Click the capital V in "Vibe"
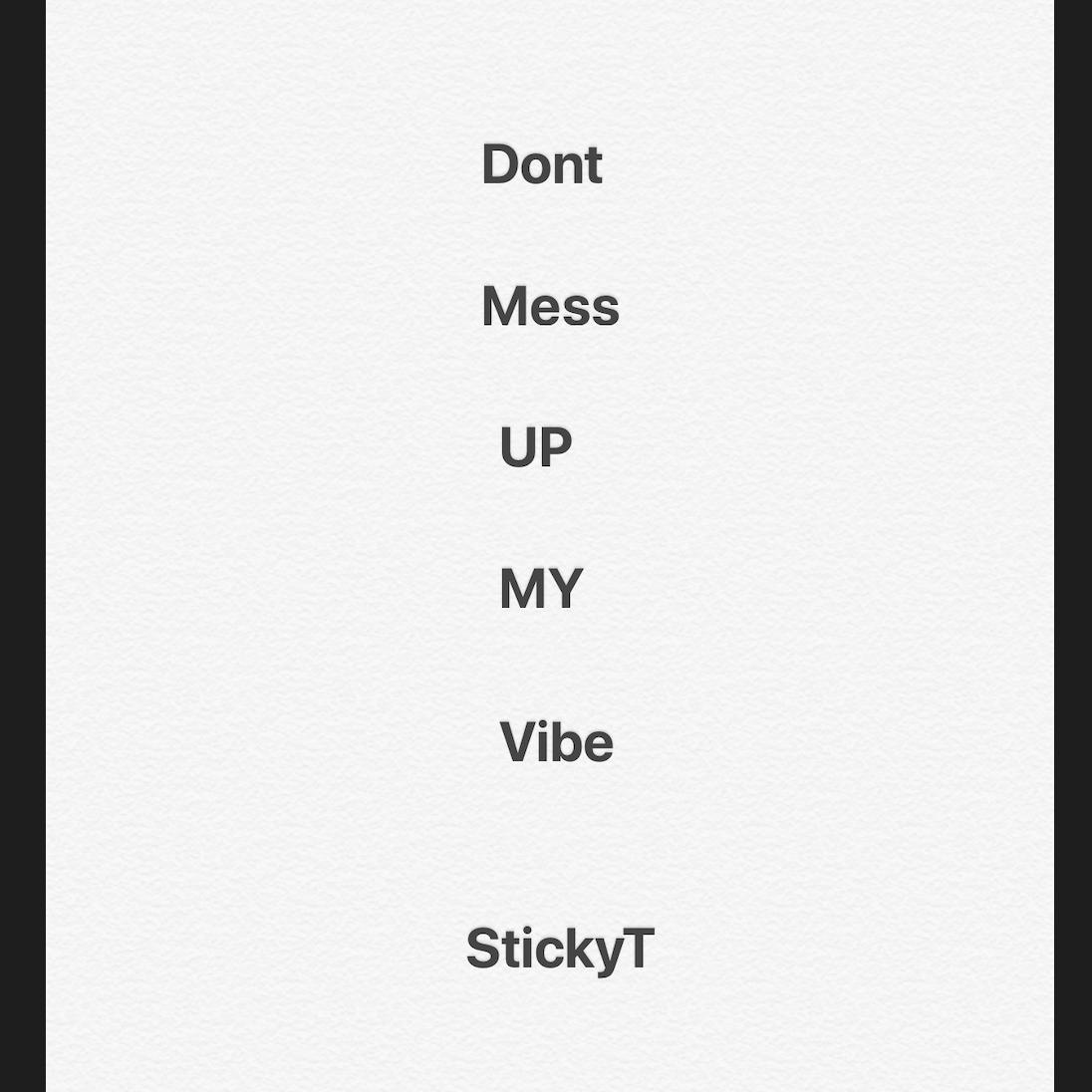Viewport: 1092px width, 1092px height. point(517,742)
